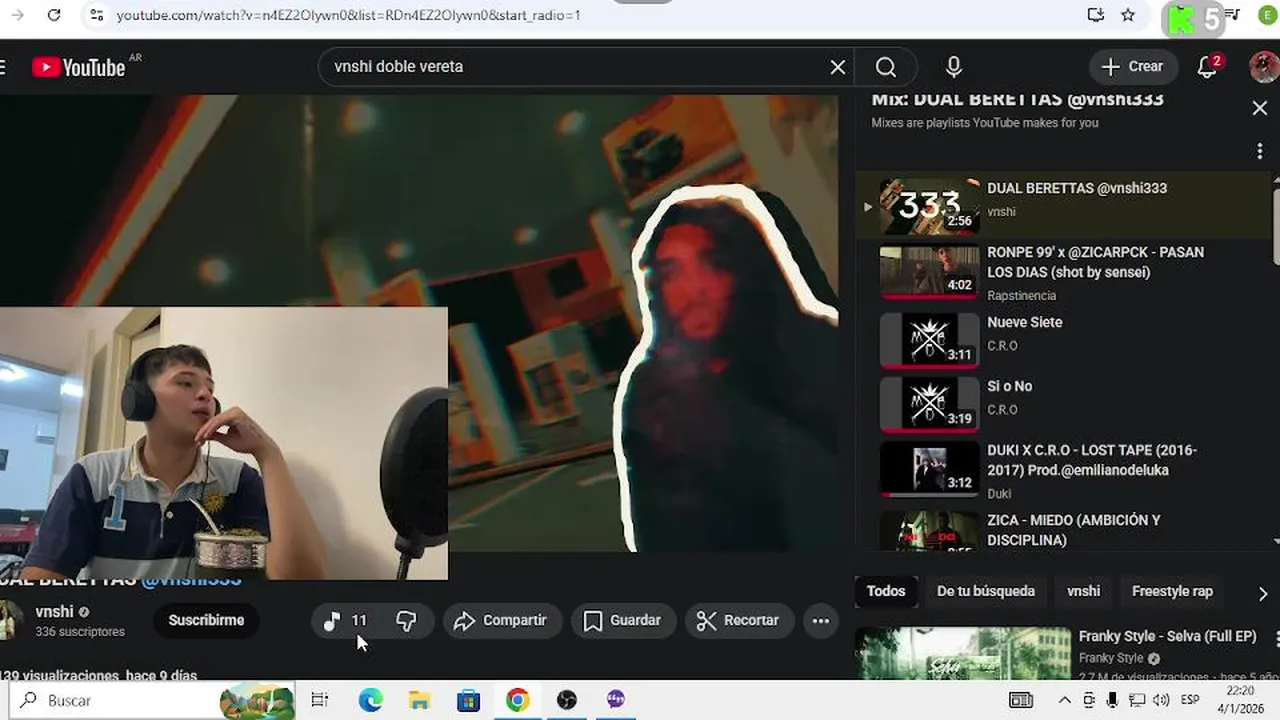This screenshot has width=1280, height=720.
Task: Close the Mix playlist panel
Action: coord(1260,108)
